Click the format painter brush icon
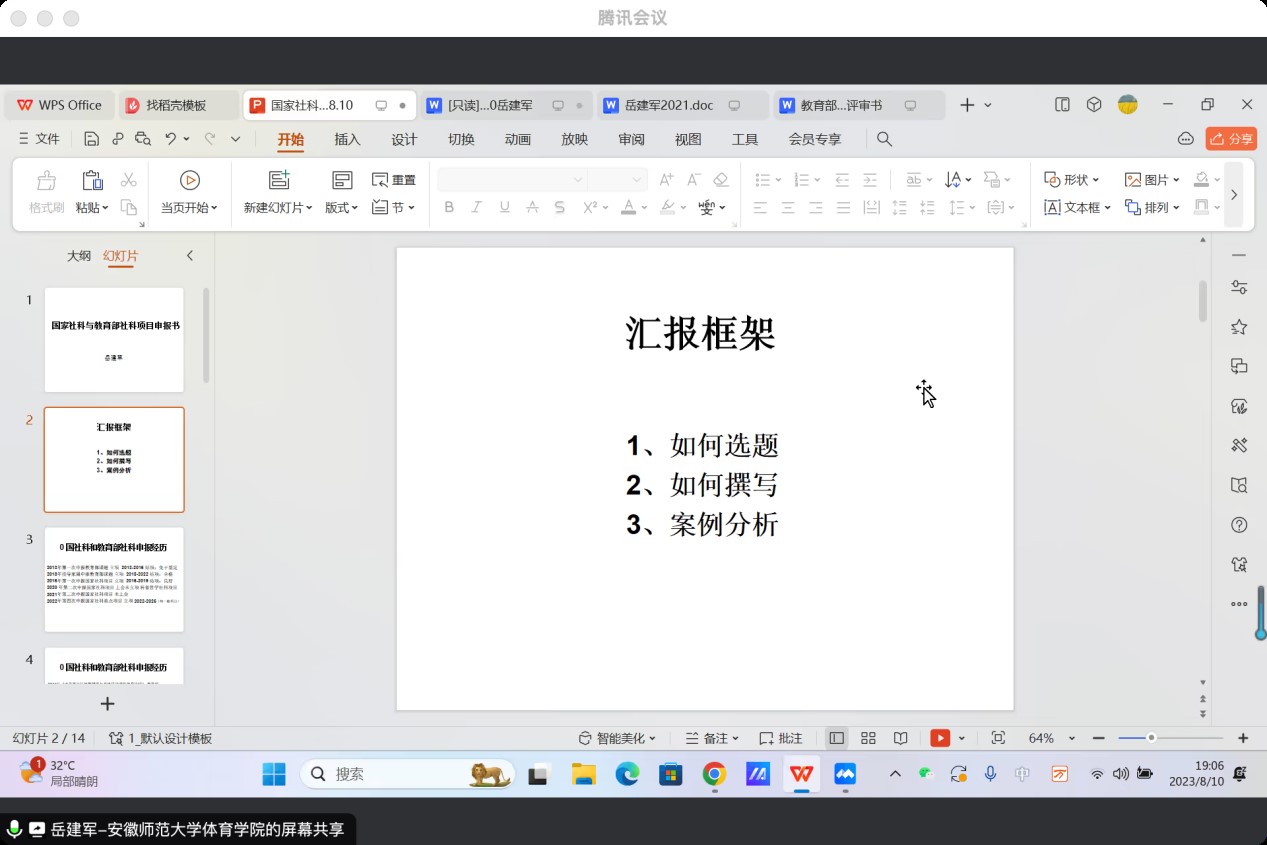The width and height of the screenshot is (1267, 845). coord(46,181)
